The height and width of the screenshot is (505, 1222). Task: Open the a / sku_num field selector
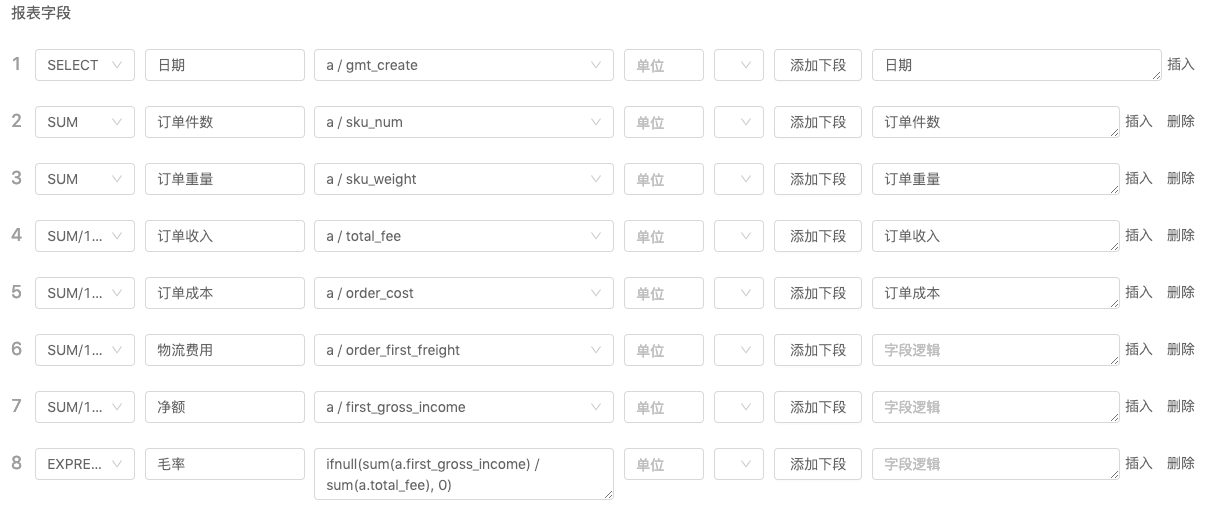tap(463, 122)
